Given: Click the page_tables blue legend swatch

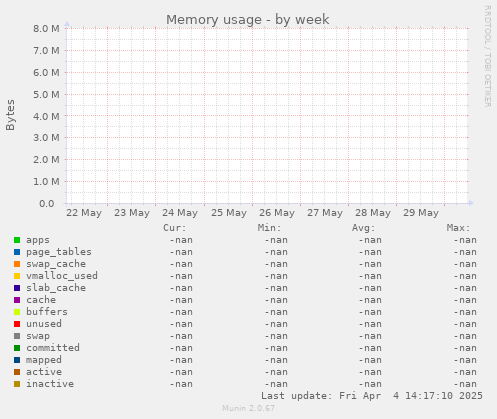Looking at the screenshot, I should point(17,252).
